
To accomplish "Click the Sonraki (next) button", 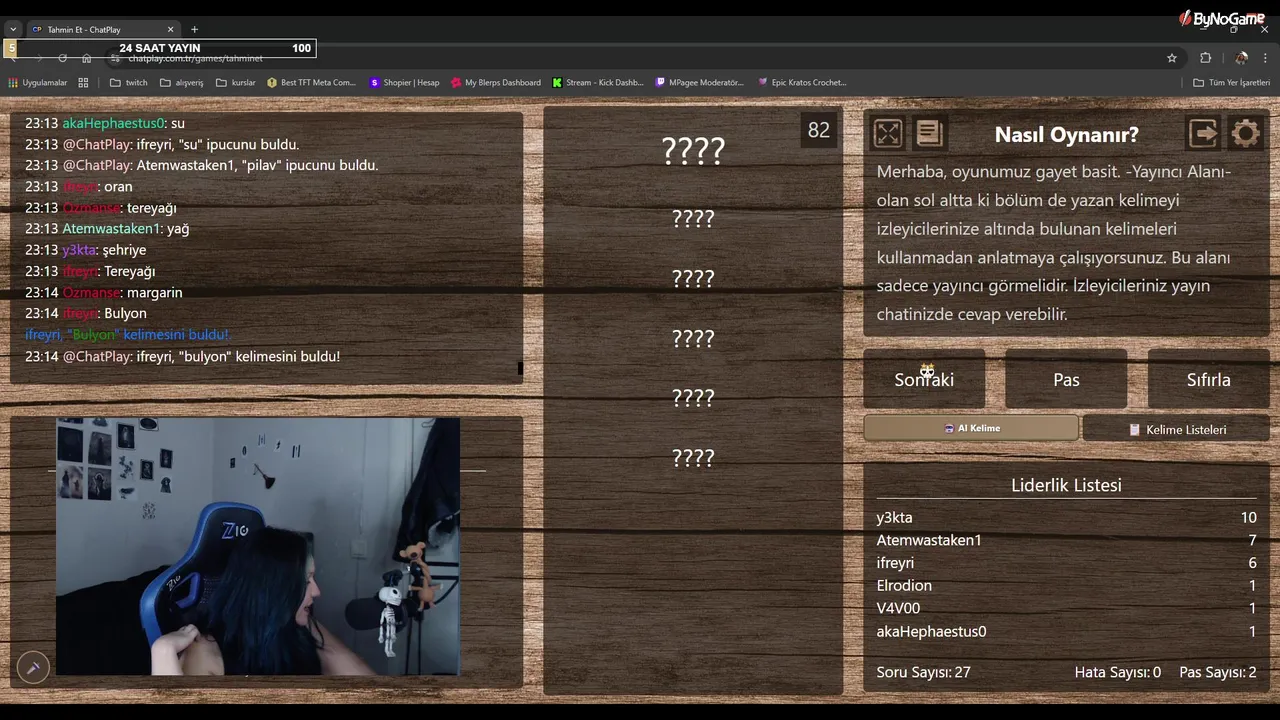I will [924, 379].
